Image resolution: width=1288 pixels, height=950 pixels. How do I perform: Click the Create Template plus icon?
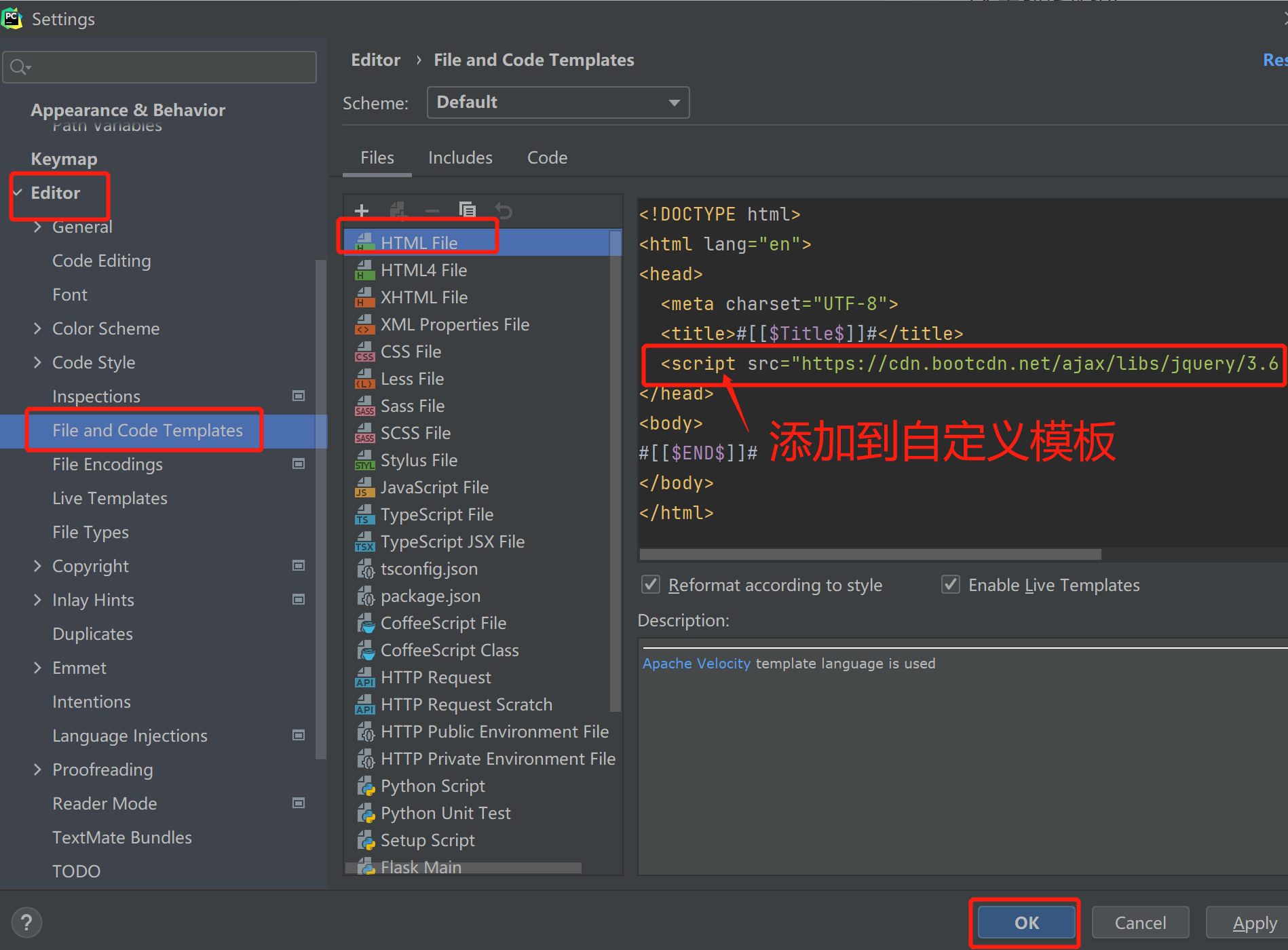362,210
